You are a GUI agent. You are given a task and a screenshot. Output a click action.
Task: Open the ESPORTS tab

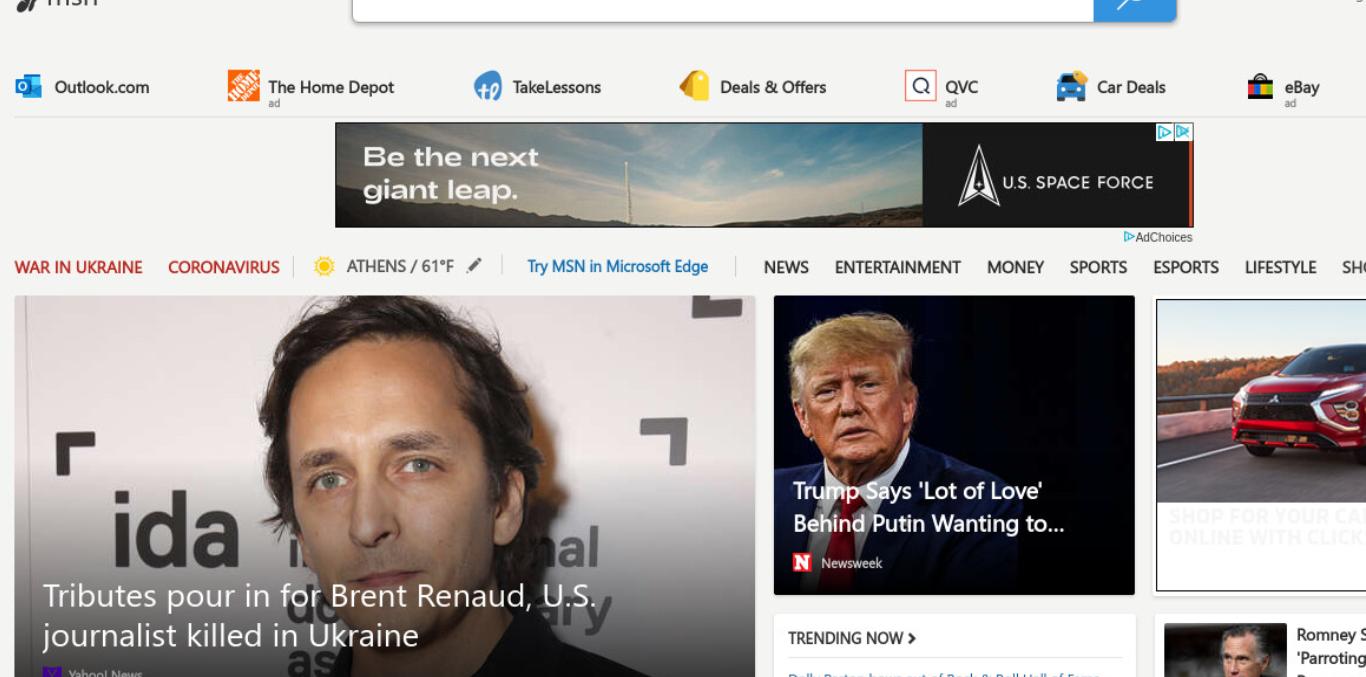pos(1186,267)
